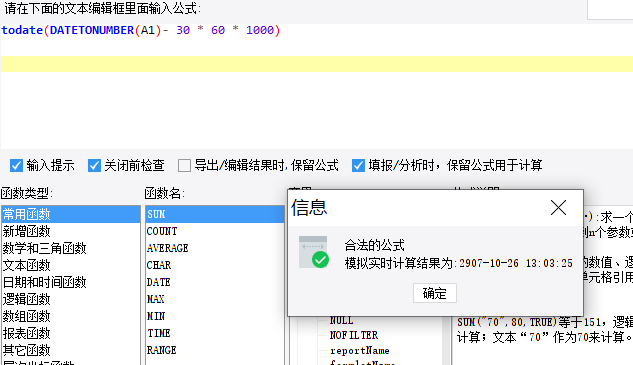
Task: Select 新增函数 category
Action: click(71, 231)
